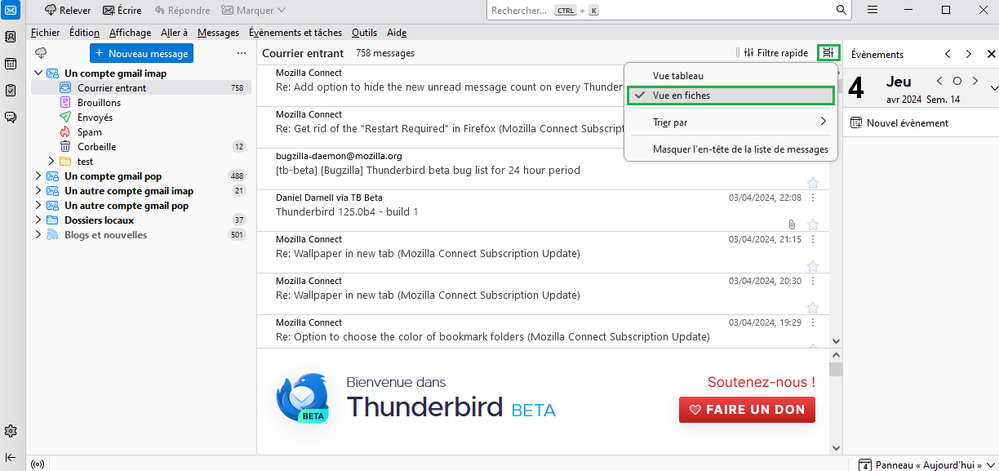
Task: Open the Outils menu
Action: 364,33
